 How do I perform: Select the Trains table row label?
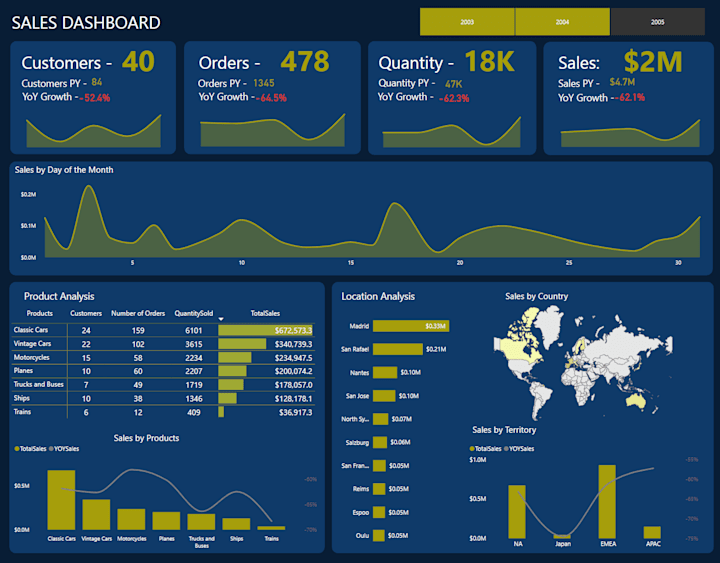(22, 412)
